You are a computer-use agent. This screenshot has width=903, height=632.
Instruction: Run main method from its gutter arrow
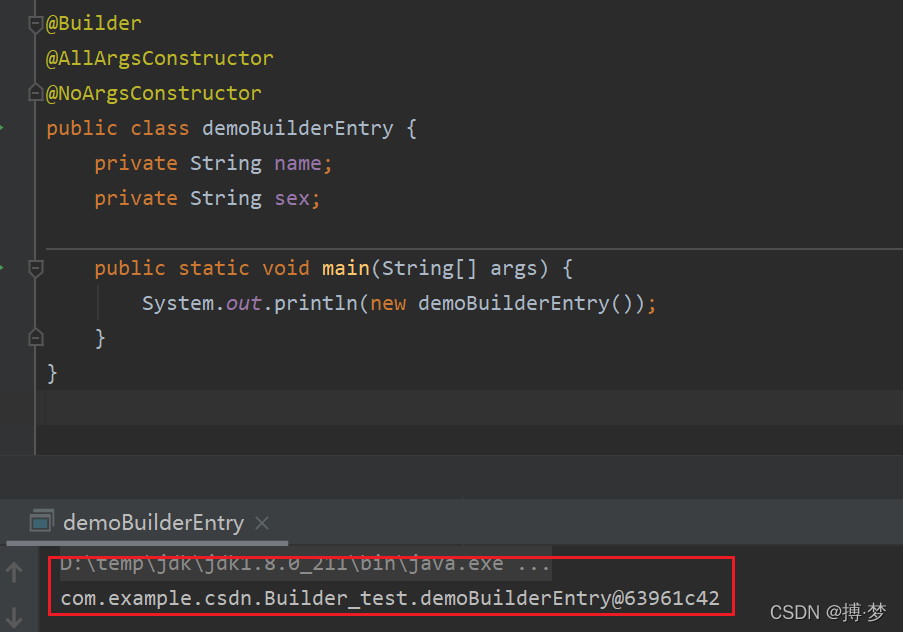(2, 268)
